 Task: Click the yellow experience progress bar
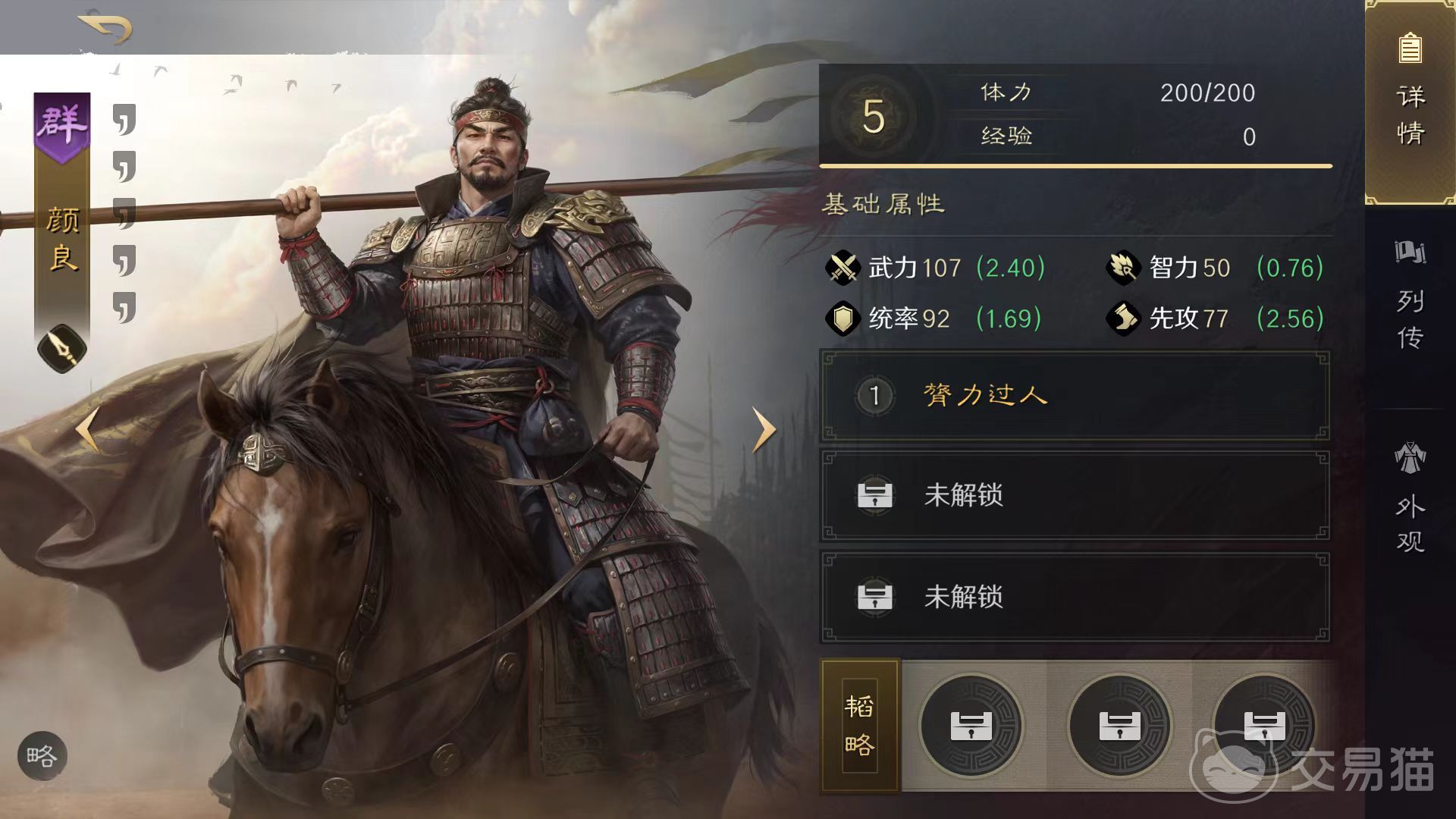[1075, 165]
